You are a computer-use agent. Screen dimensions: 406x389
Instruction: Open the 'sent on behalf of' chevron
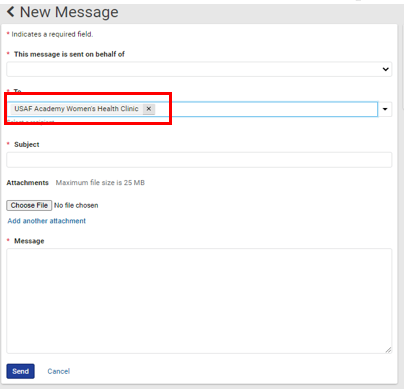click(x=385, y=69)
